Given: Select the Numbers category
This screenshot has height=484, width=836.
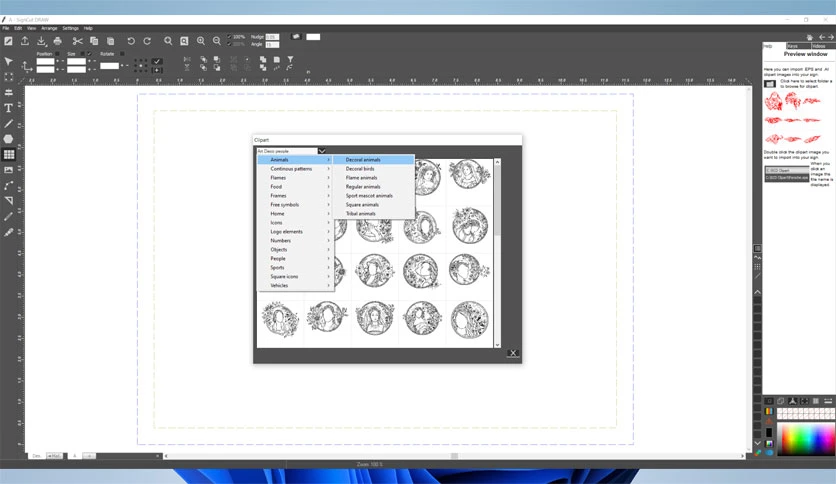Looking at the screenshot, I should pos(295,240).
